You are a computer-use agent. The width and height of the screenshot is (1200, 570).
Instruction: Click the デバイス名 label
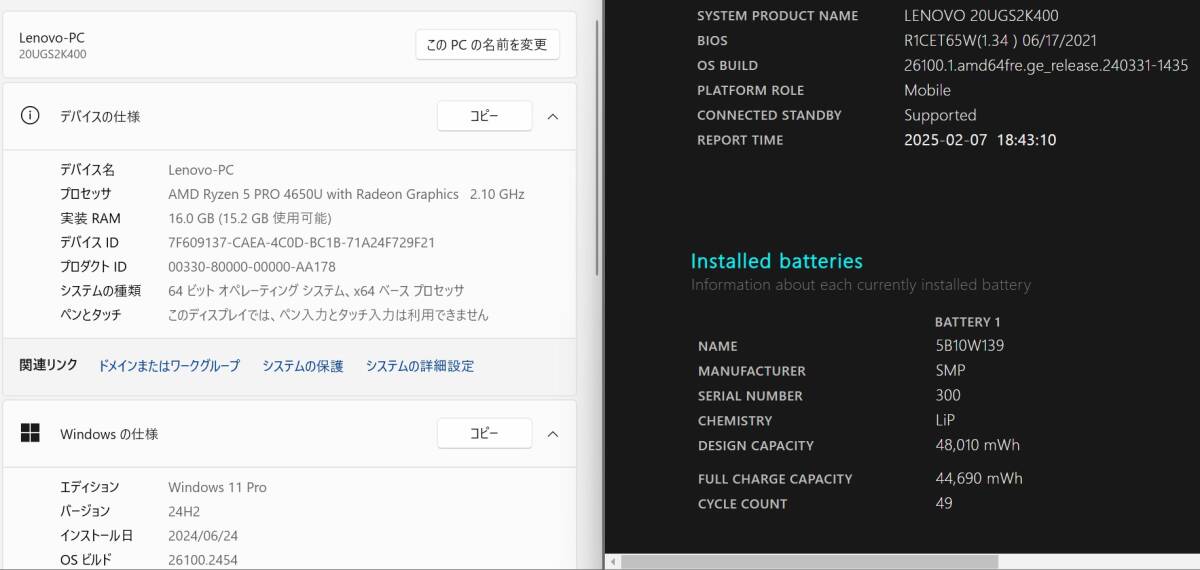(87, 170)
